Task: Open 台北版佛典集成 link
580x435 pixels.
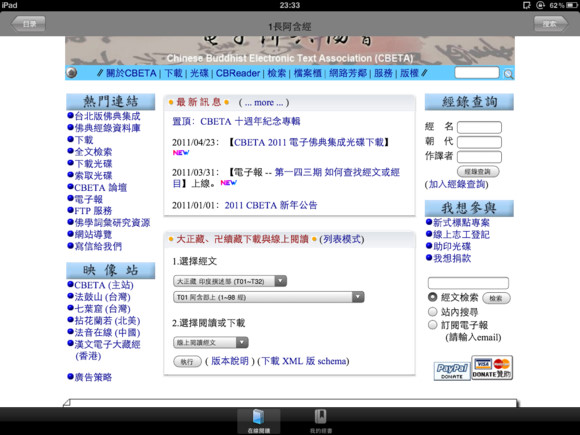Action: tap(107, 116)
